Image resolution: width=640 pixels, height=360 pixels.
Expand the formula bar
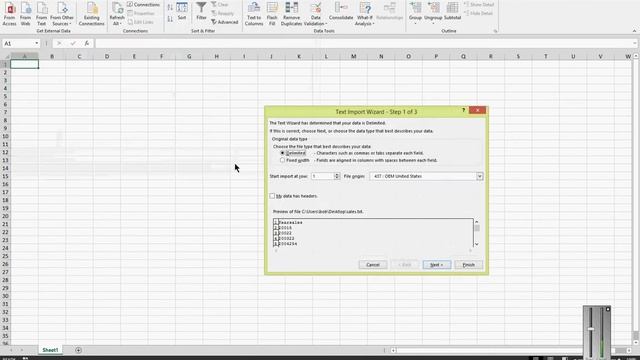[x=635, y=43]
